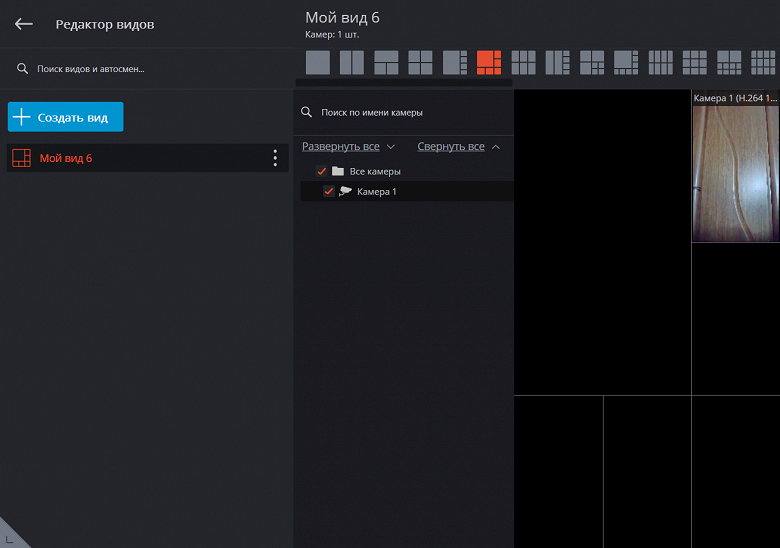Click the chevron next to Развернуть все
This screenshot has width=780, height=548.
391,147
